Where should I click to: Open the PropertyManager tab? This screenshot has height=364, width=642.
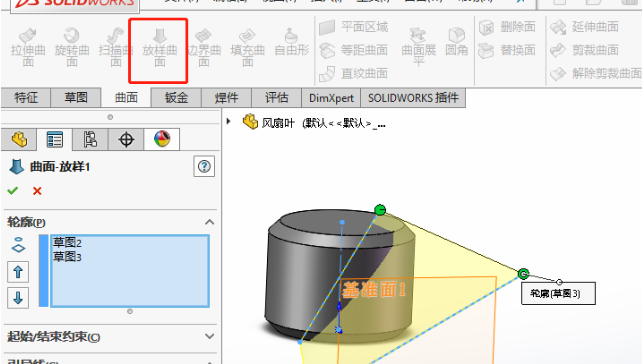click(54, 140)
